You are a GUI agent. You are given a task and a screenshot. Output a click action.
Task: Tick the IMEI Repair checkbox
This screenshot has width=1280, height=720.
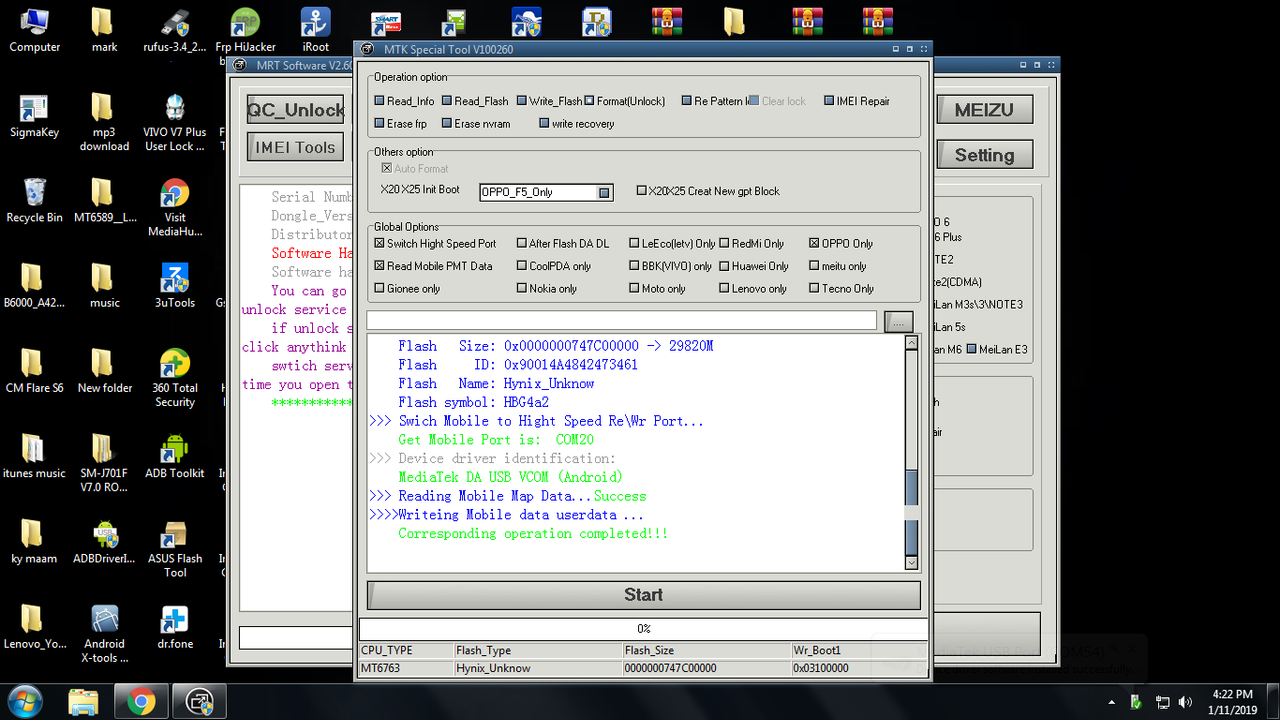pyautogui.click(x=829, y=101)
